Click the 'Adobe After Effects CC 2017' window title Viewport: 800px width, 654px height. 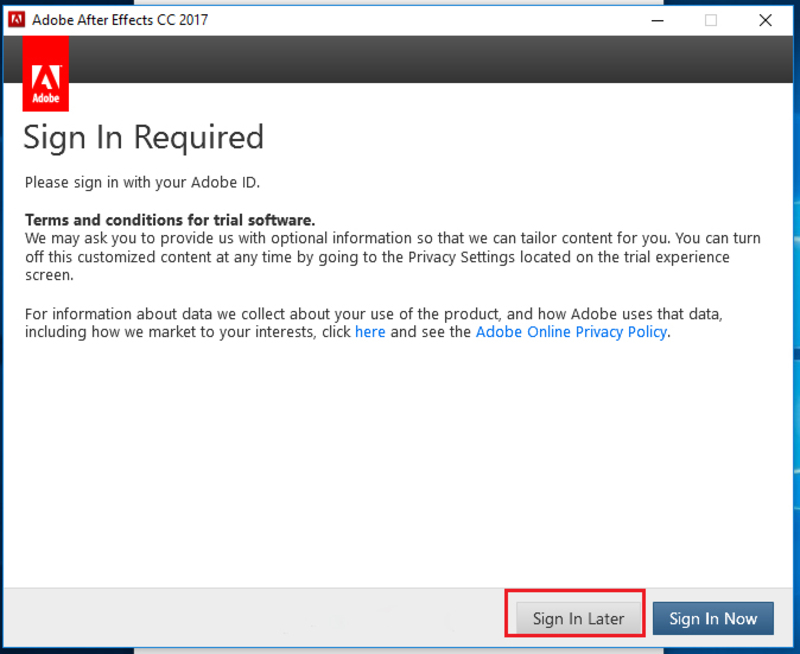[x=120, y=20]
